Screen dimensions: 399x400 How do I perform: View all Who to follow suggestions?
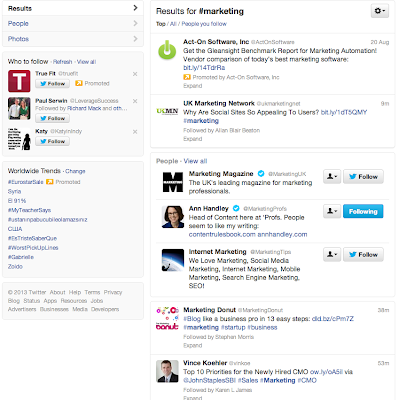(86, 62)
